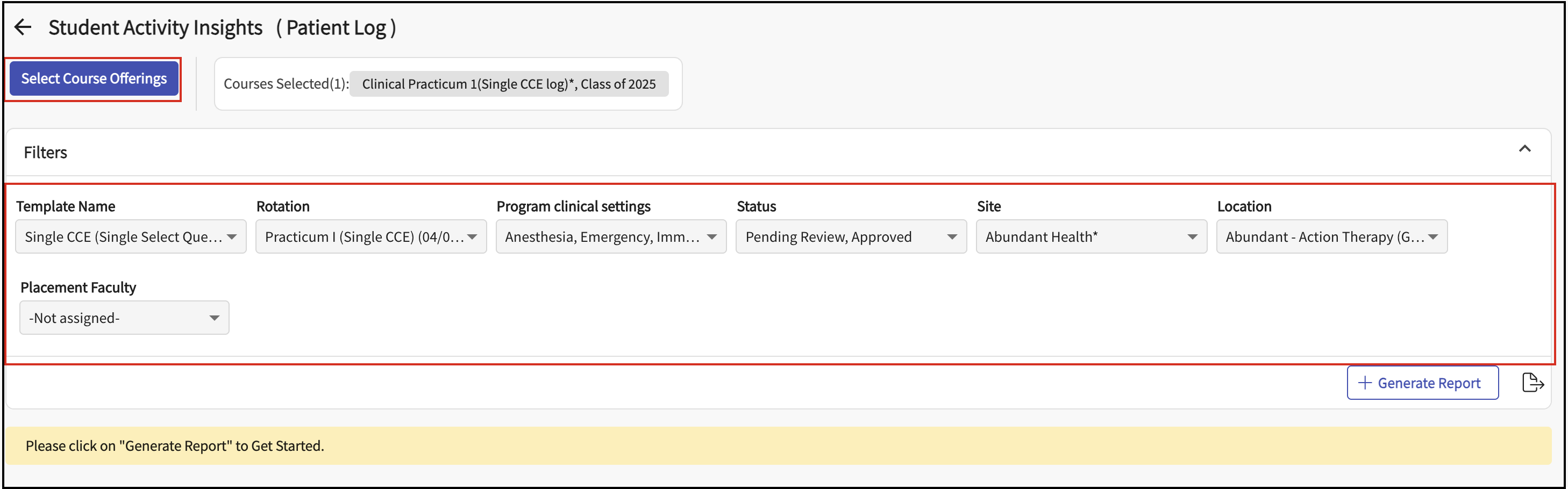Click the plus icon on Generate Report
Image resolution: width=1568 pixels, height=489 pixels.
(x=1365, y=383)
